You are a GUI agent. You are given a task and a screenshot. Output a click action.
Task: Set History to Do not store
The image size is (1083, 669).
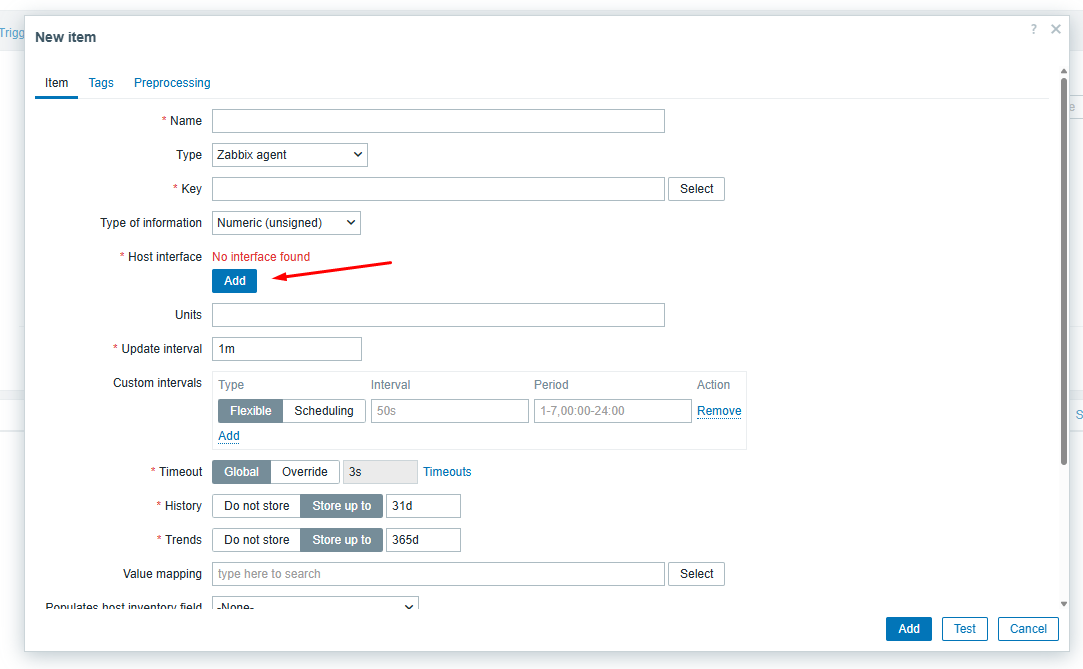click(x=256, y=506)
